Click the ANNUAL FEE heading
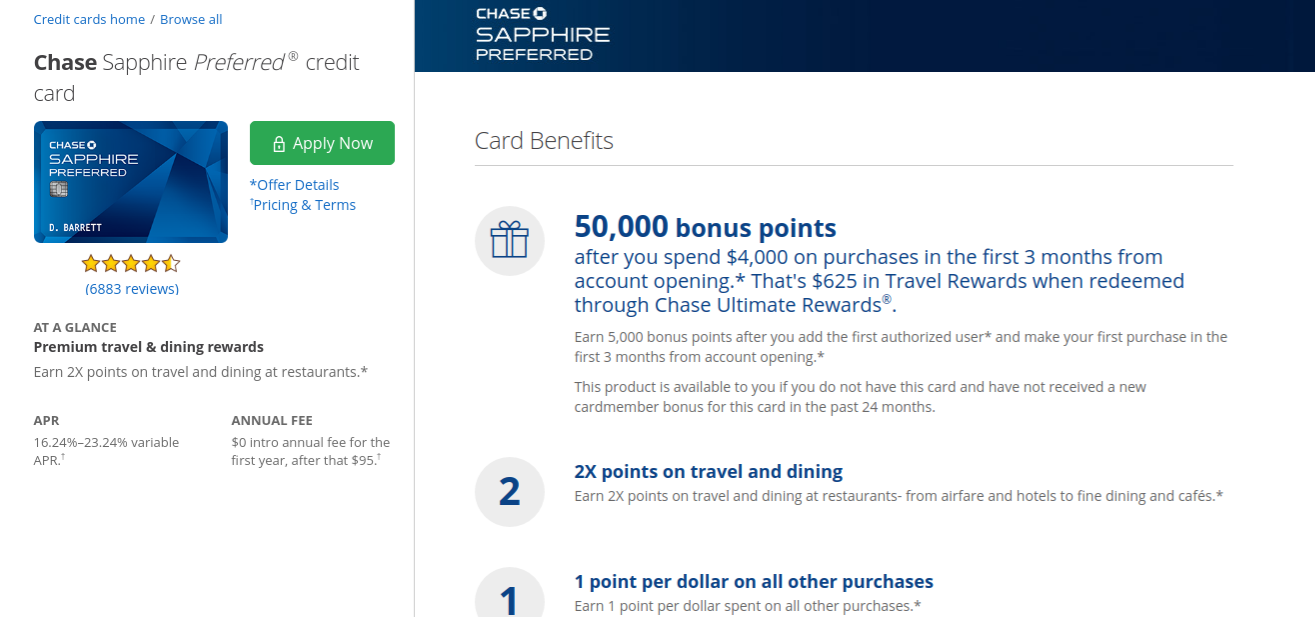The width and height of the screenshot is (1315, 617). (x=272, y=421)
